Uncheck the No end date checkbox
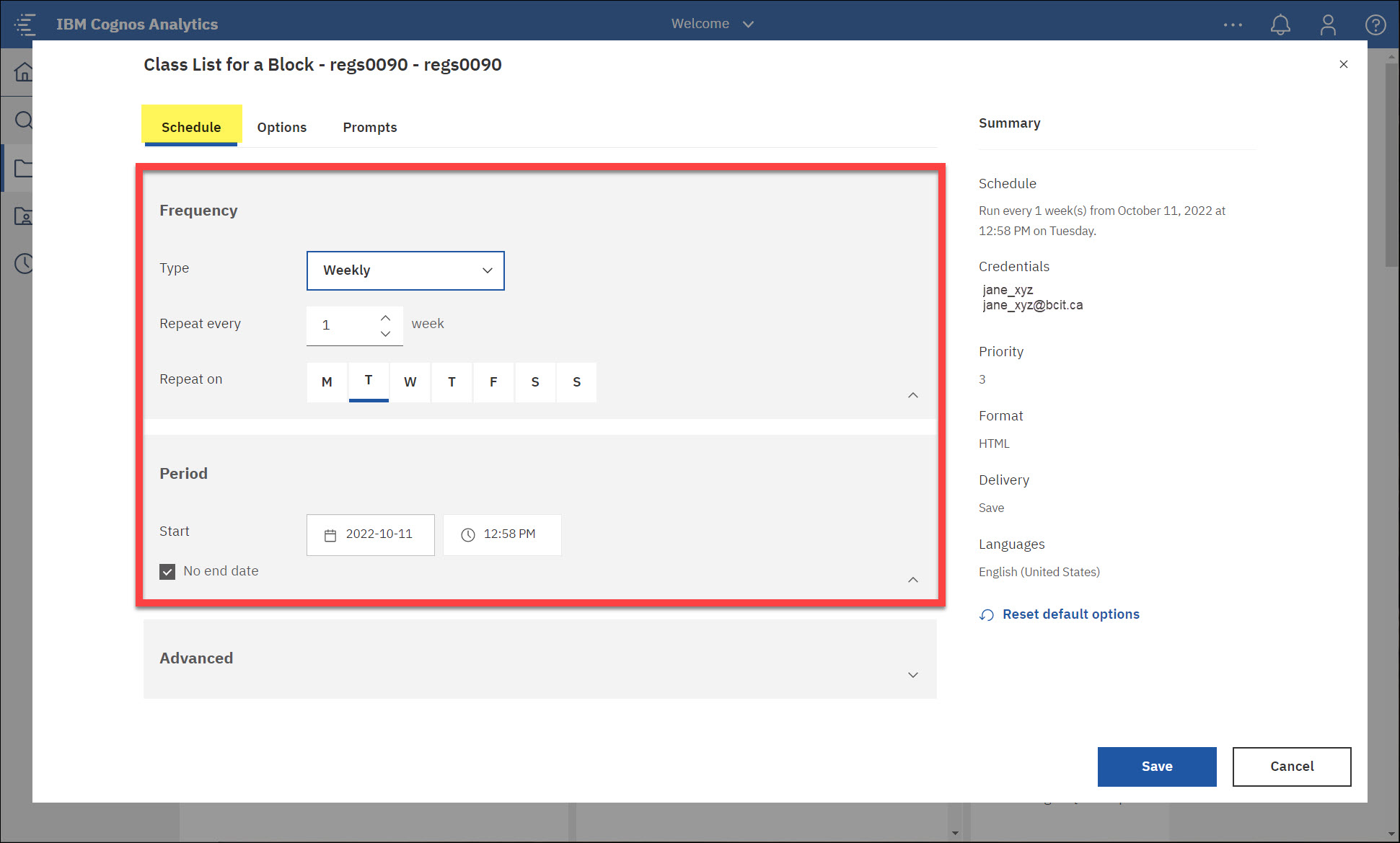 point(167,571)
